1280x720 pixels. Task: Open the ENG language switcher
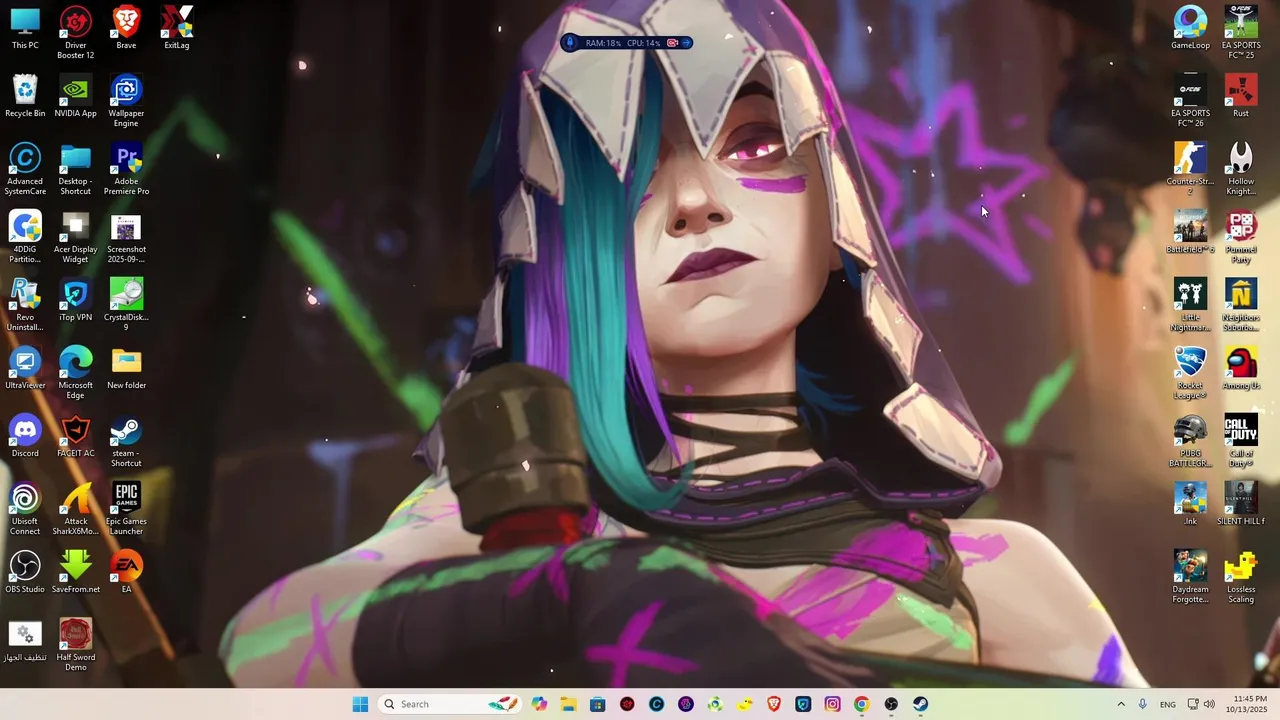coord(1168,704)
